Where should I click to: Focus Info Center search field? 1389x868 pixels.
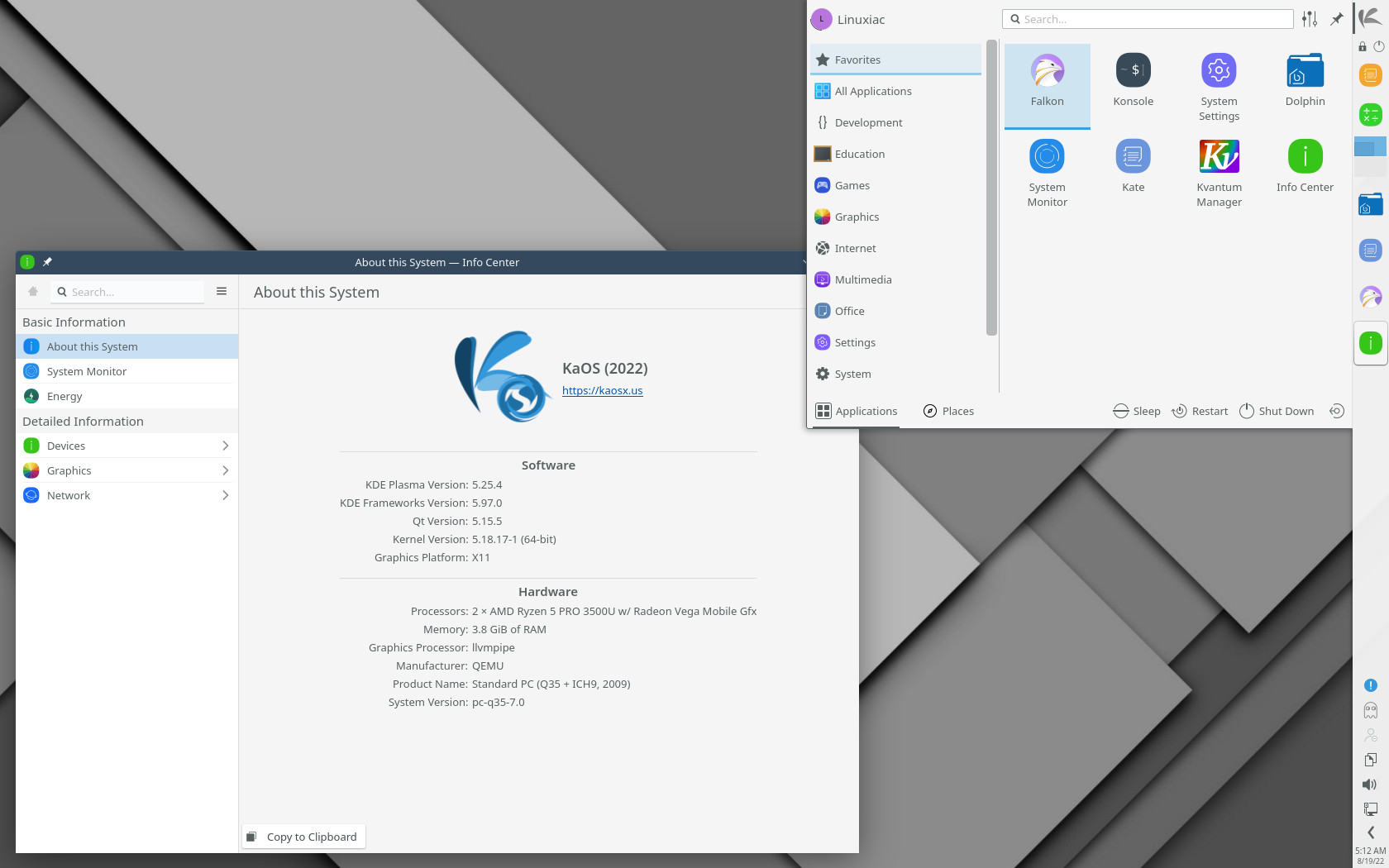127,292
